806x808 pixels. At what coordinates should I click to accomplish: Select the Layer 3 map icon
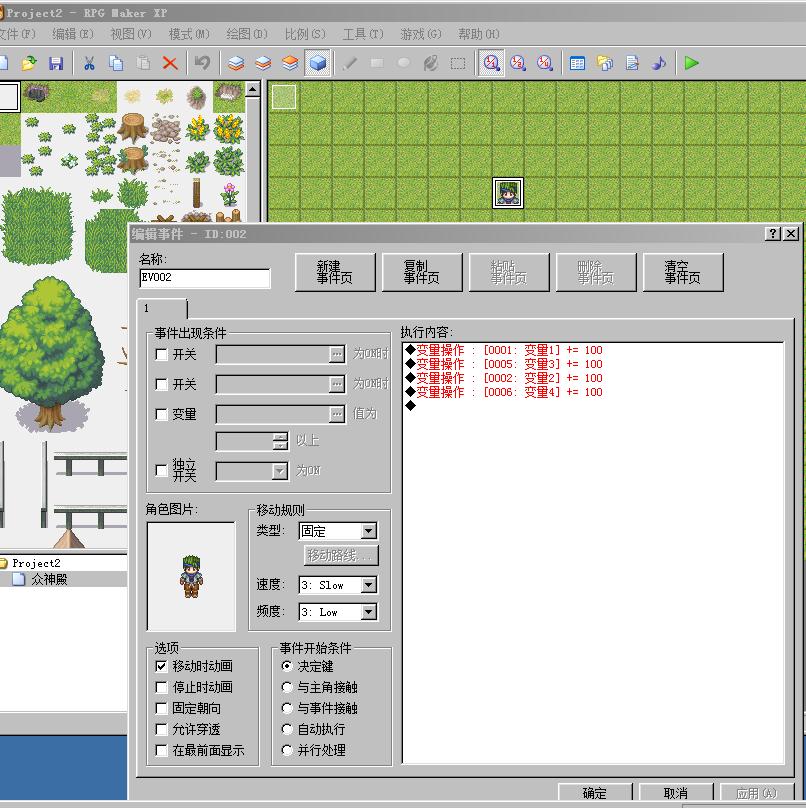(290, 63)
